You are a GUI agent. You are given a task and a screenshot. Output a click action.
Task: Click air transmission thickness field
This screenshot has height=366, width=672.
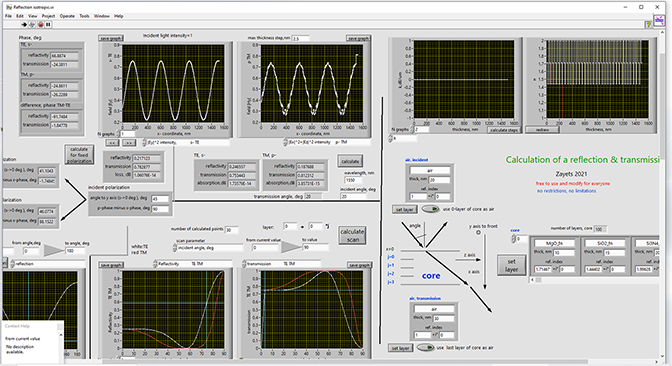[444, 318]
